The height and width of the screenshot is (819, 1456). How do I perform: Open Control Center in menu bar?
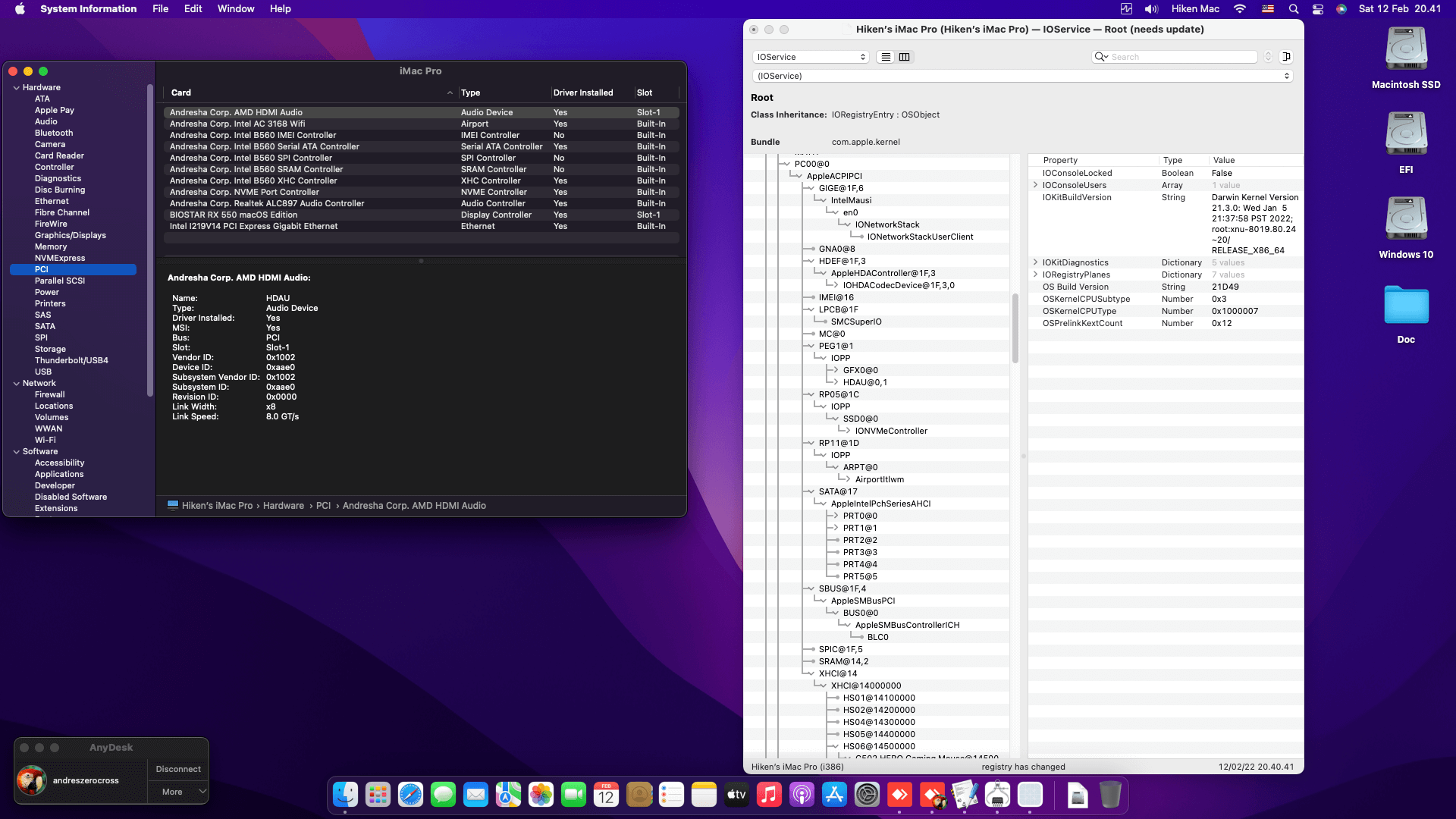[1318, 9]
